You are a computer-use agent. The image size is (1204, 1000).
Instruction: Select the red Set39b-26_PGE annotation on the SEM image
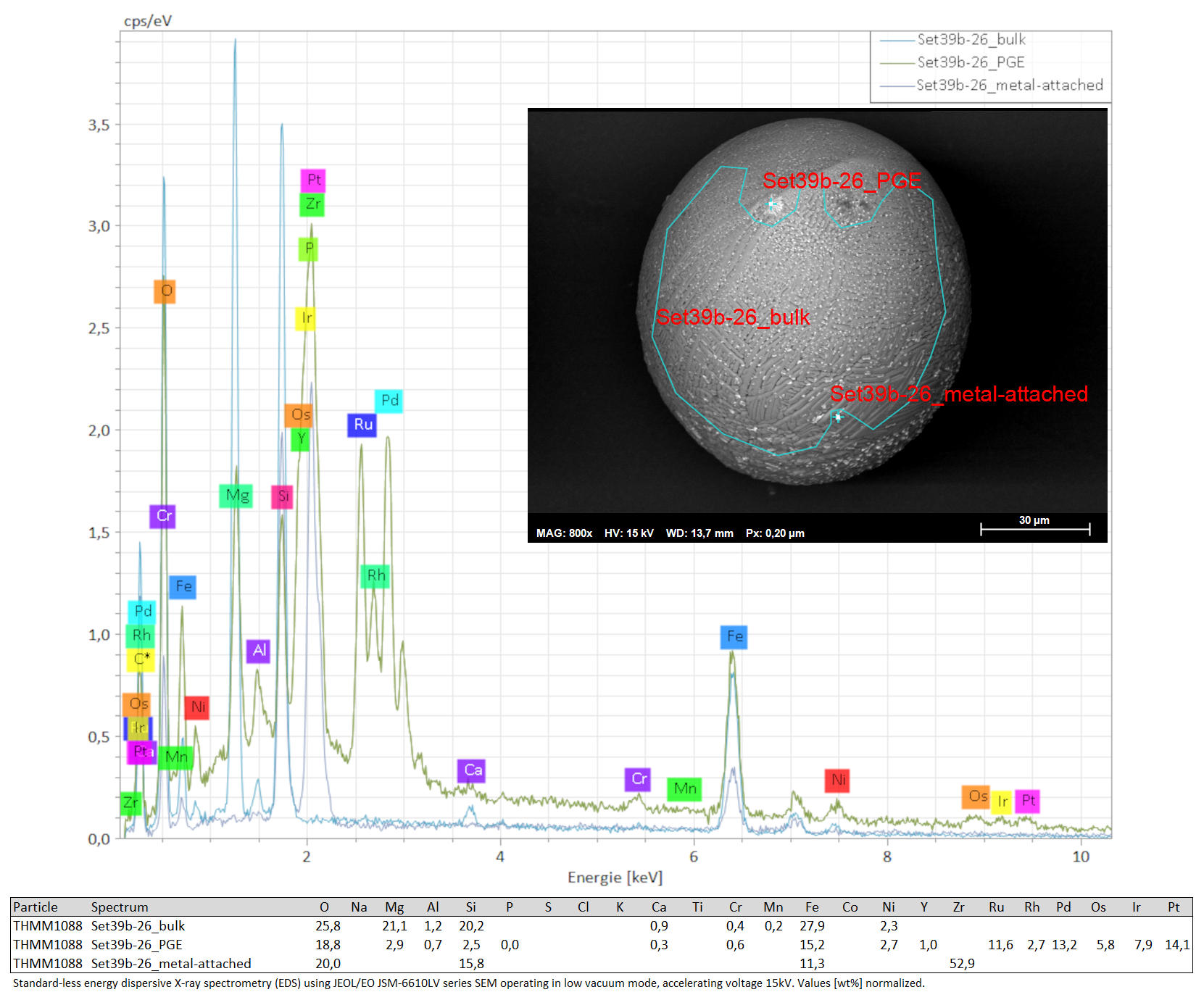pyautogui.click(x=842, y=180)
